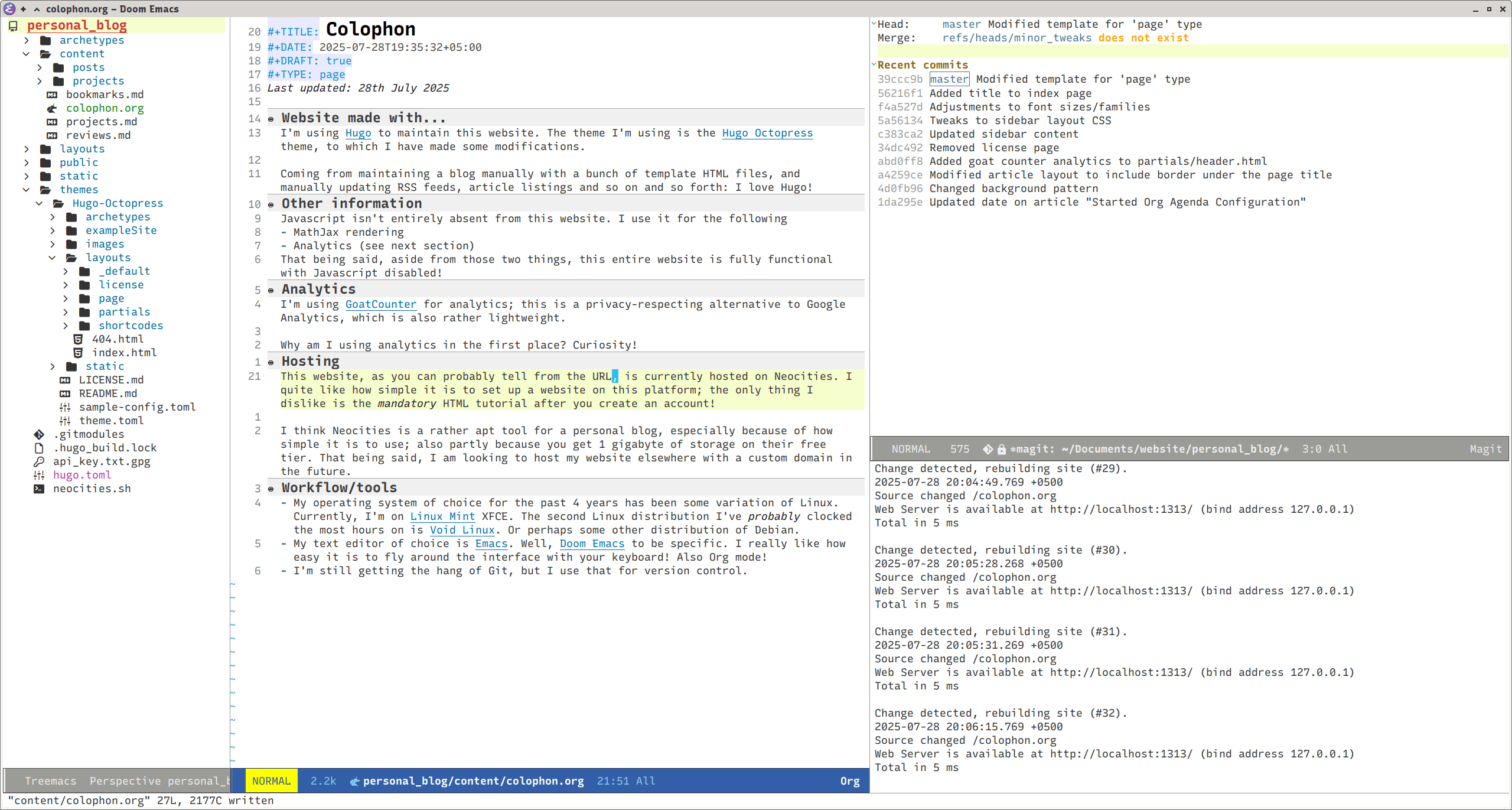Click the terminal icon beside neocities.sh
This screenshot has height=810, width=1512.
click(x=39, y=489)
